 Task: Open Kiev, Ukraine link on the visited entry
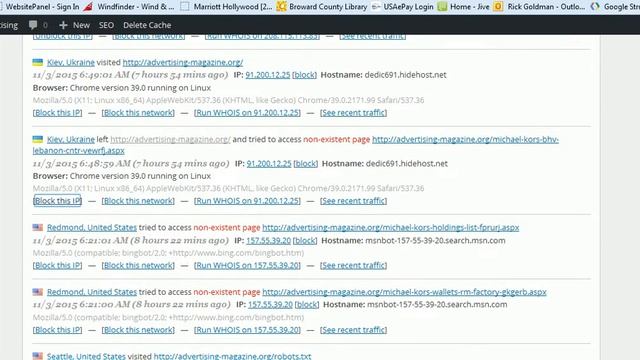pyautogui.click(x=71, y=62)
